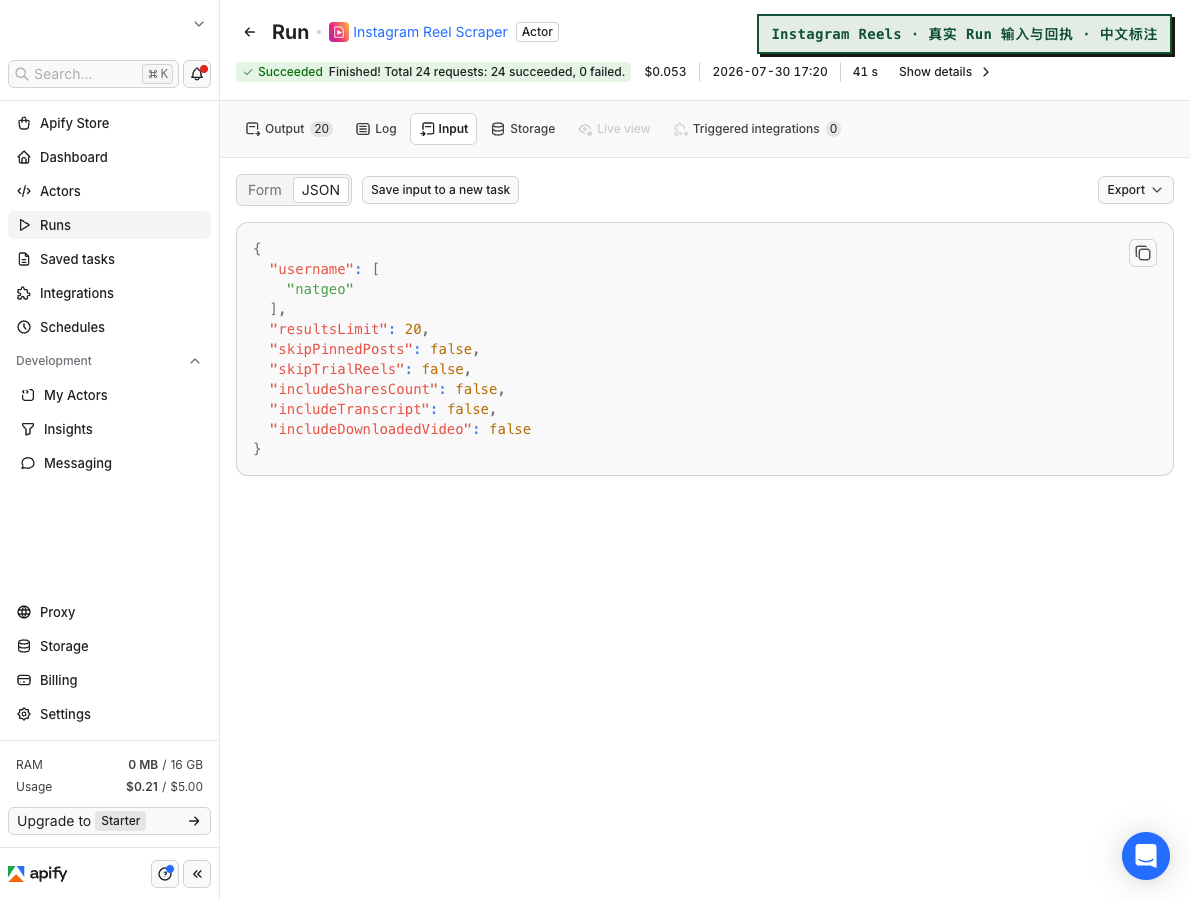
Task: Select the JSON input view
Action: tap(321, 190)
